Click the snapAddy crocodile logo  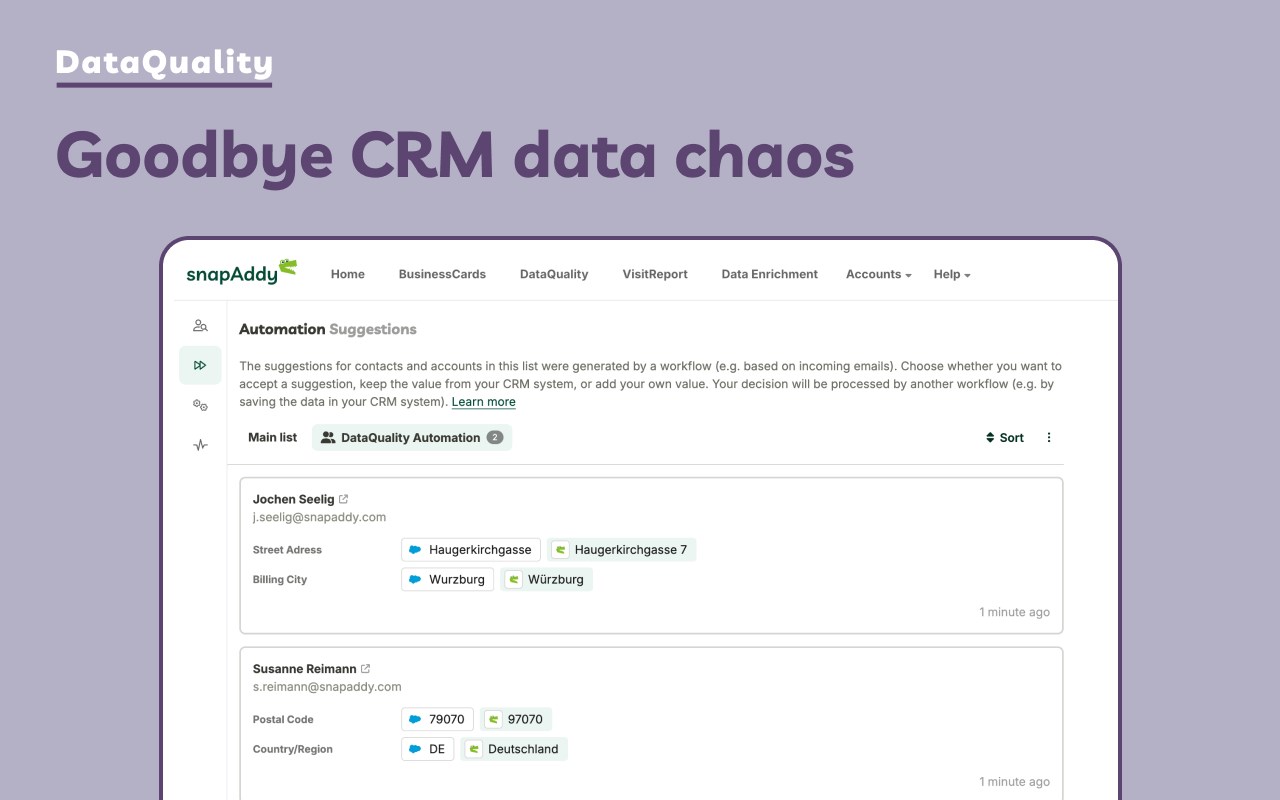pyautogui.click(x=241, y=272)
